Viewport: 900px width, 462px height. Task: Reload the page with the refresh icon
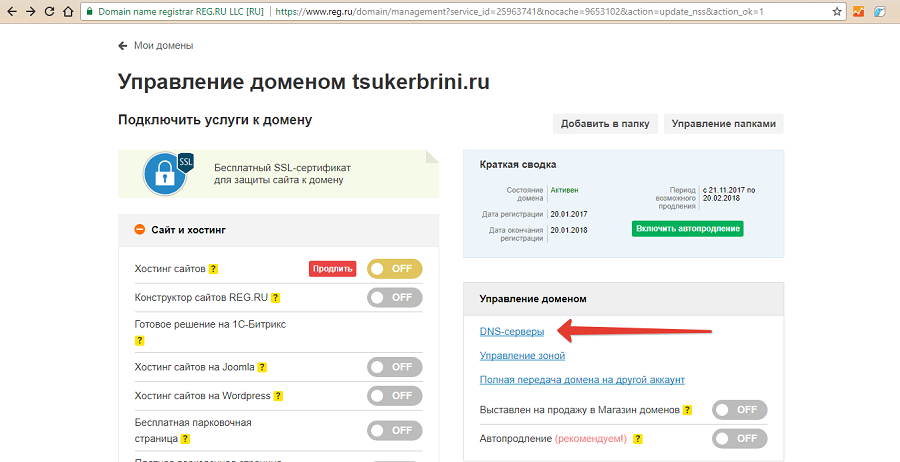pyautogui.click(x=49, y=11)
